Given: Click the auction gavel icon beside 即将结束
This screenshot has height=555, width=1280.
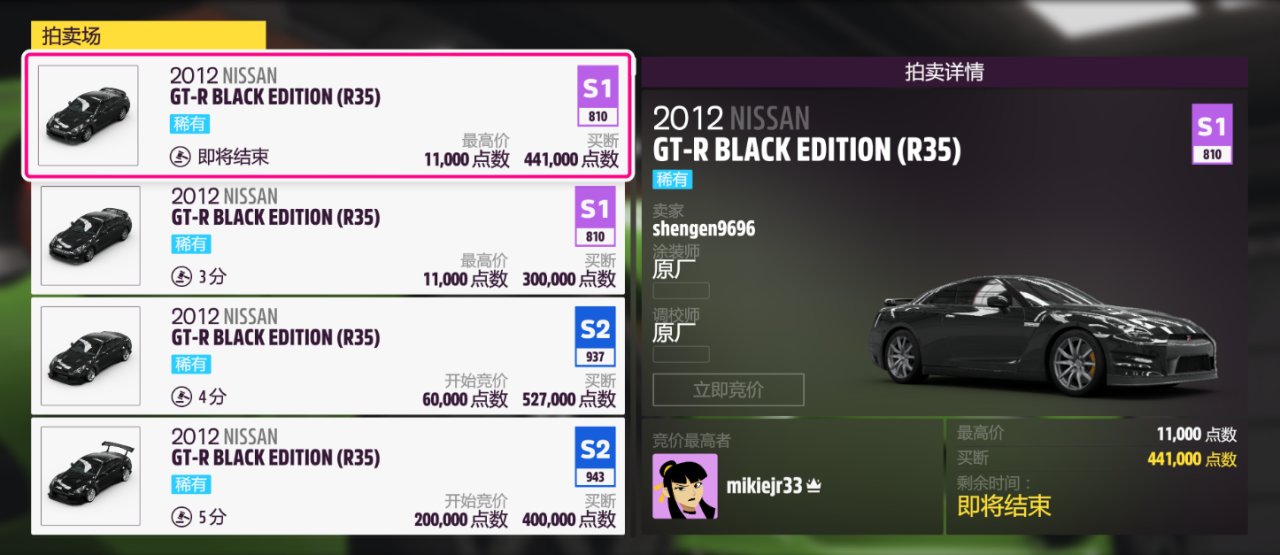Looking at the screenshot, I should (x=181, y=157).
